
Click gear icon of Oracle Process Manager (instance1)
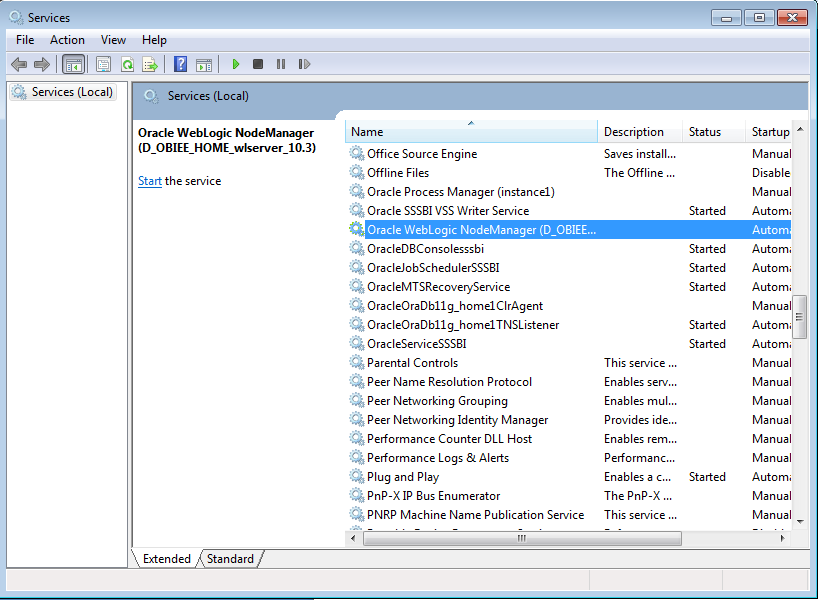click(357, 191)
